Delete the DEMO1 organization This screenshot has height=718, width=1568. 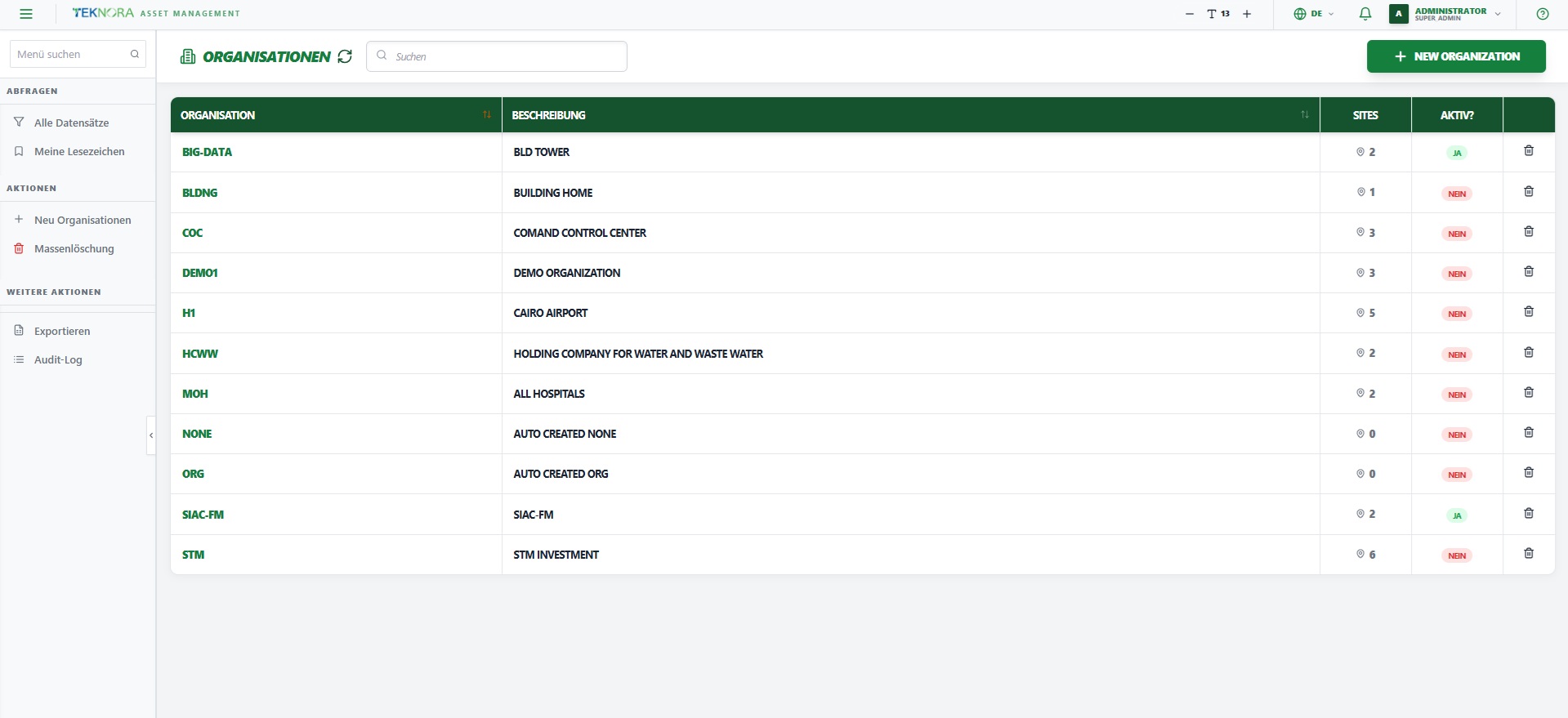[1529, 272]
